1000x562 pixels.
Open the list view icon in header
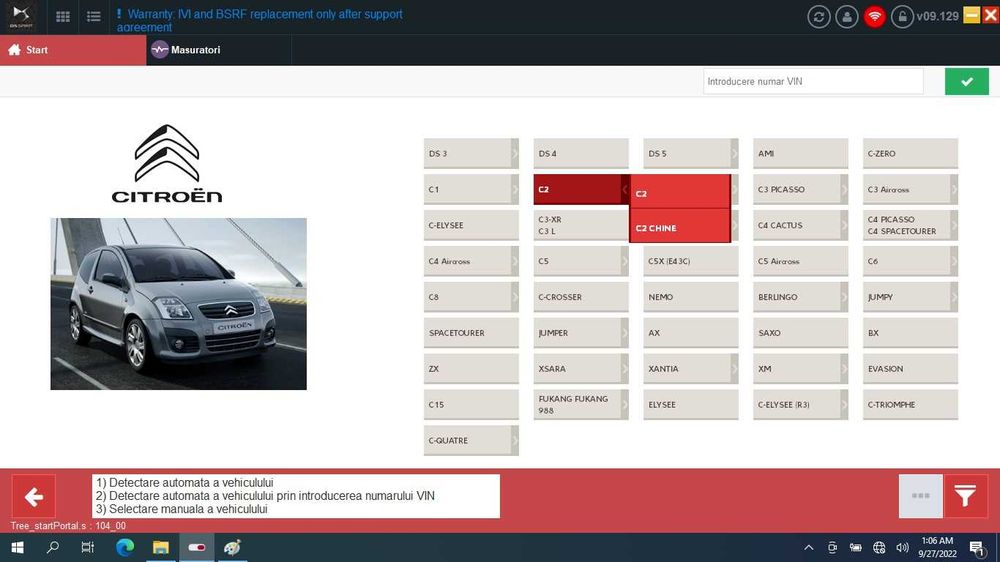94,17
